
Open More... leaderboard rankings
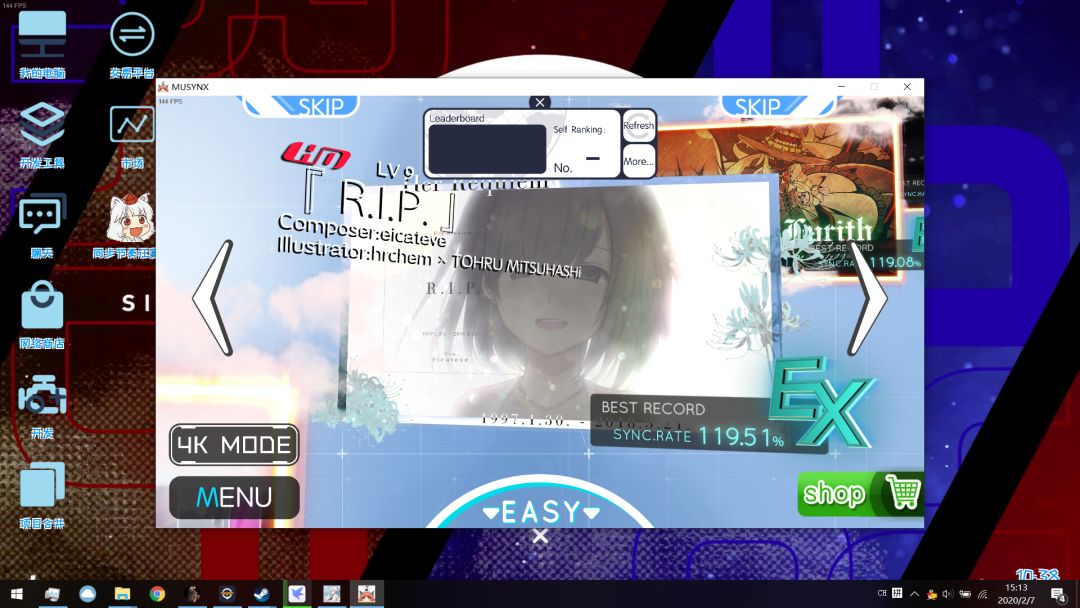[638, 161]
